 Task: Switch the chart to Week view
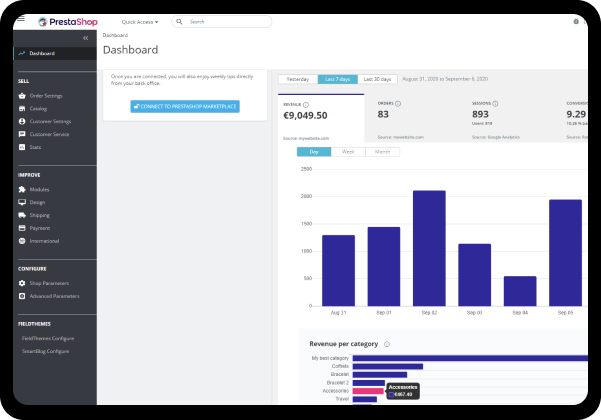(348, 151)
